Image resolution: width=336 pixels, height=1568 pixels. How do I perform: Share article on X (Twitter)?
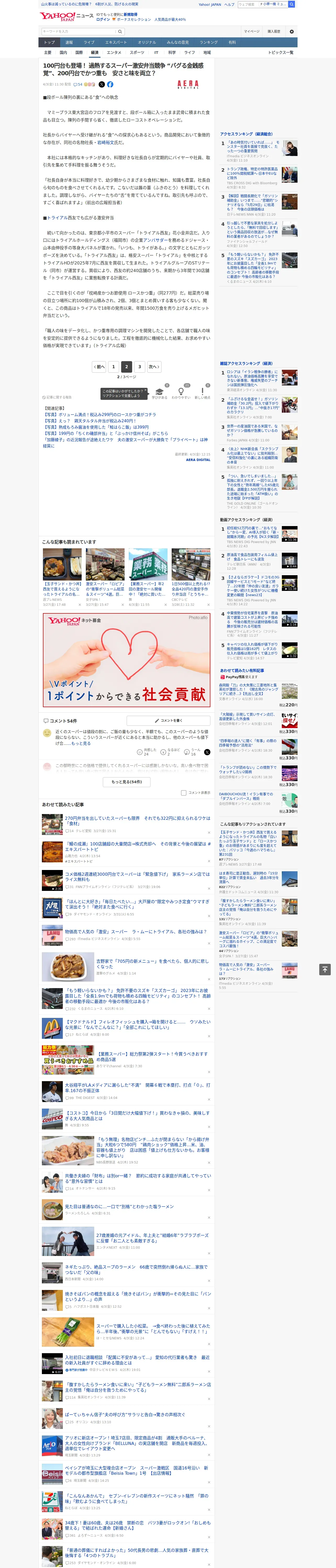102,85
